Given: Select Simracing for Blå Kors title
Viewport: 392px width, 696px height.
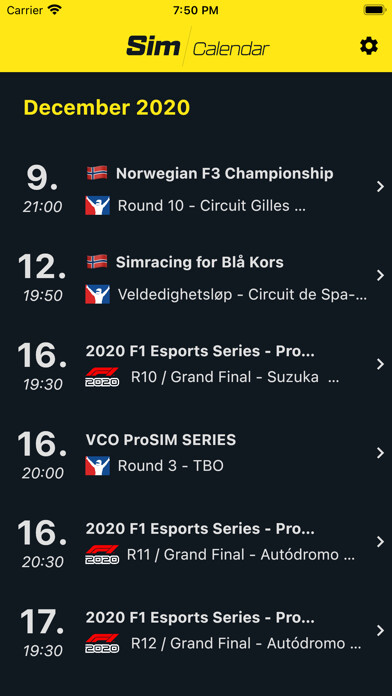Looking at the screenshot, I should pyautogui.click(x=200, y=262).
